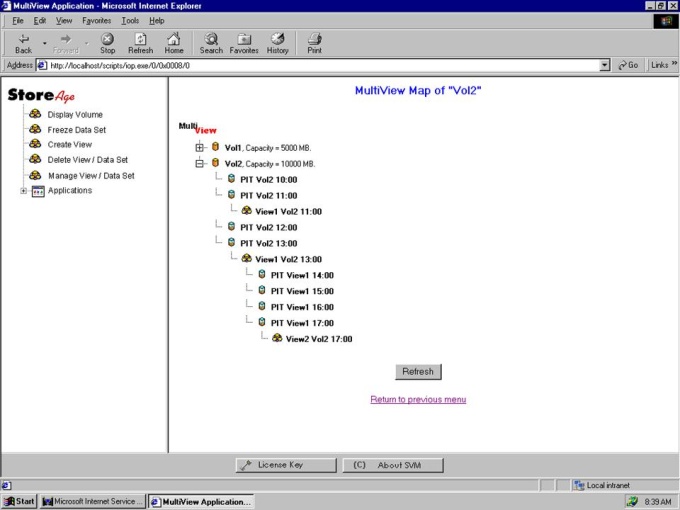Click the View1 Vol2 13:00 icon

[x=246, y=258]
